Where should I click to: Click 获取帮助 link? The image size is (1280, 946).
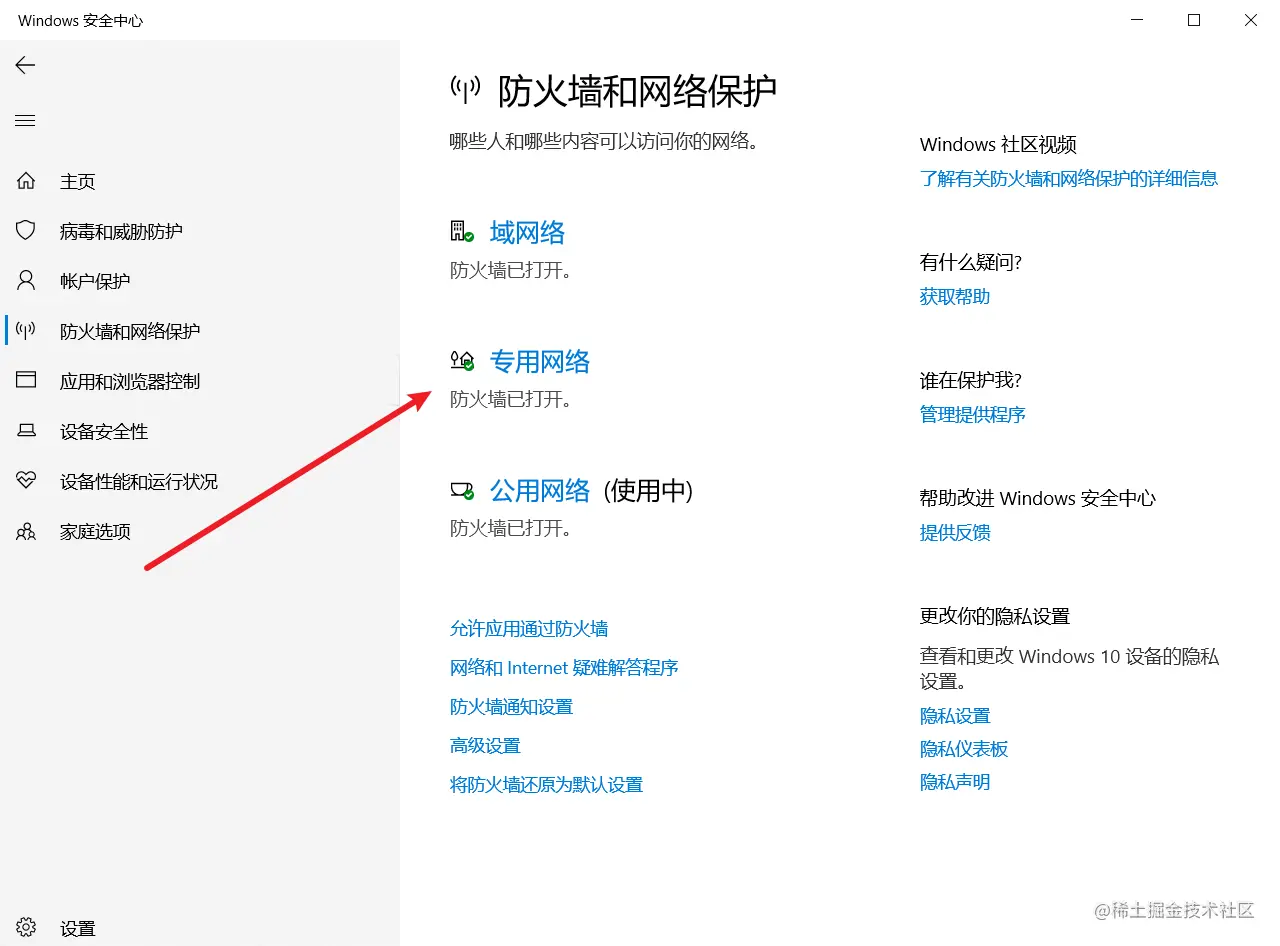click(x=955, y=296)
